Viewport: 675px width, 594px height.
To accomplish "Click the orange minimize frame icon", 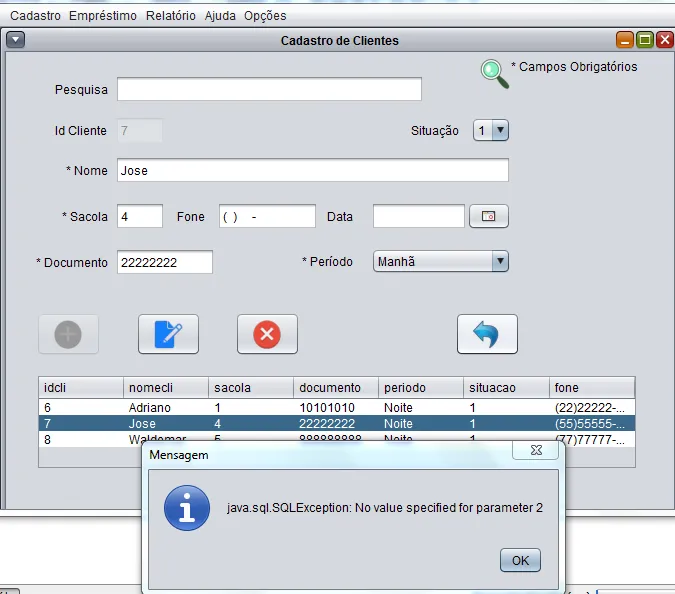I will [625, 40].
